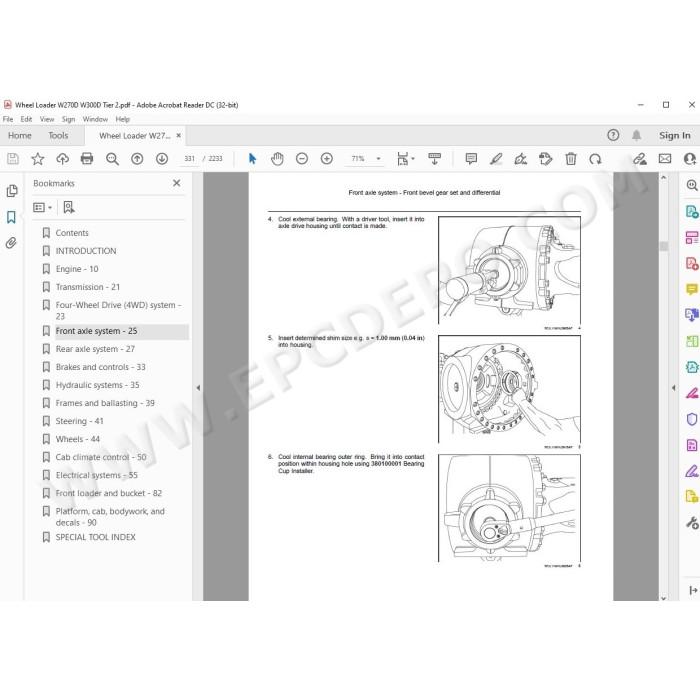Open the View menu
Screen dimensions: 700x700
point(47,119)
